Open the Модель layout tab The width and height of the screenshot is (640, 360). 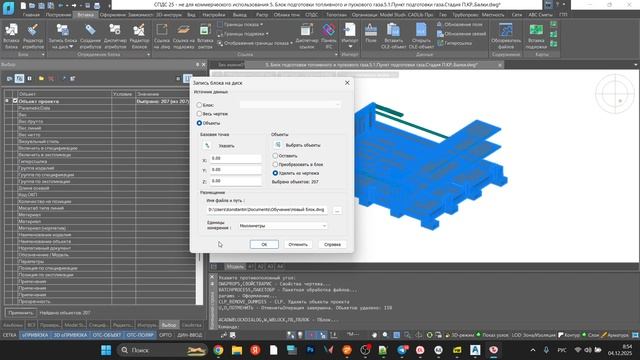click(x=235, y=267)
